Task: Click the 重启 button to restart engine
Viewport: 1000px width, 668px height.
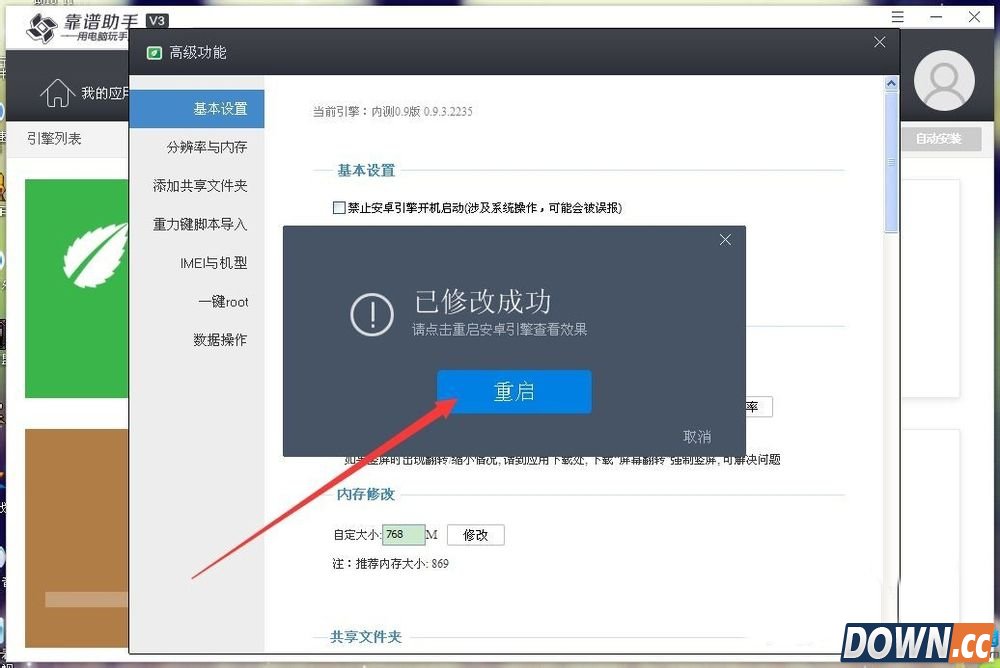Action: (514, 392)
